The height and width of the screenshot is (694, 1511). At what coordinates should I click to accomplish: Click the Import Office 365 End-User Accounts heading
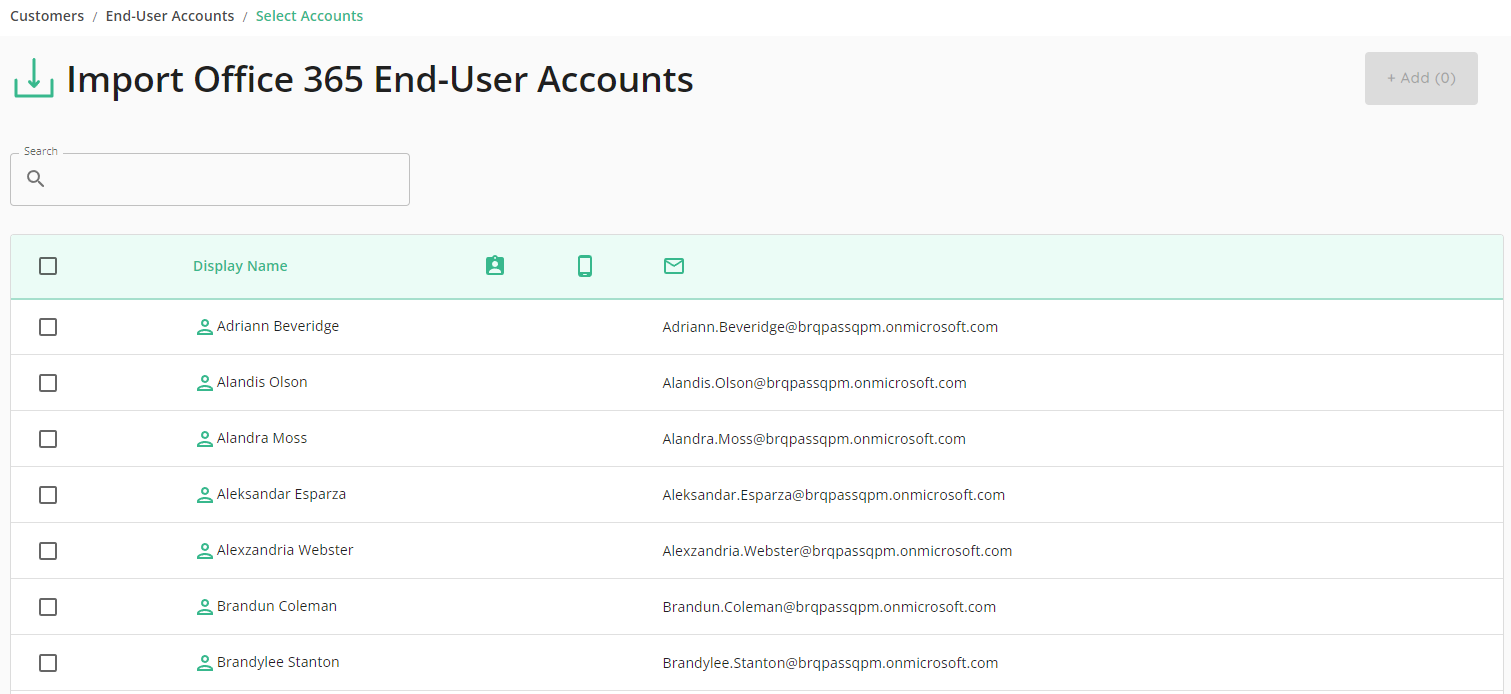pyautogui.click(x=380, y=79)
